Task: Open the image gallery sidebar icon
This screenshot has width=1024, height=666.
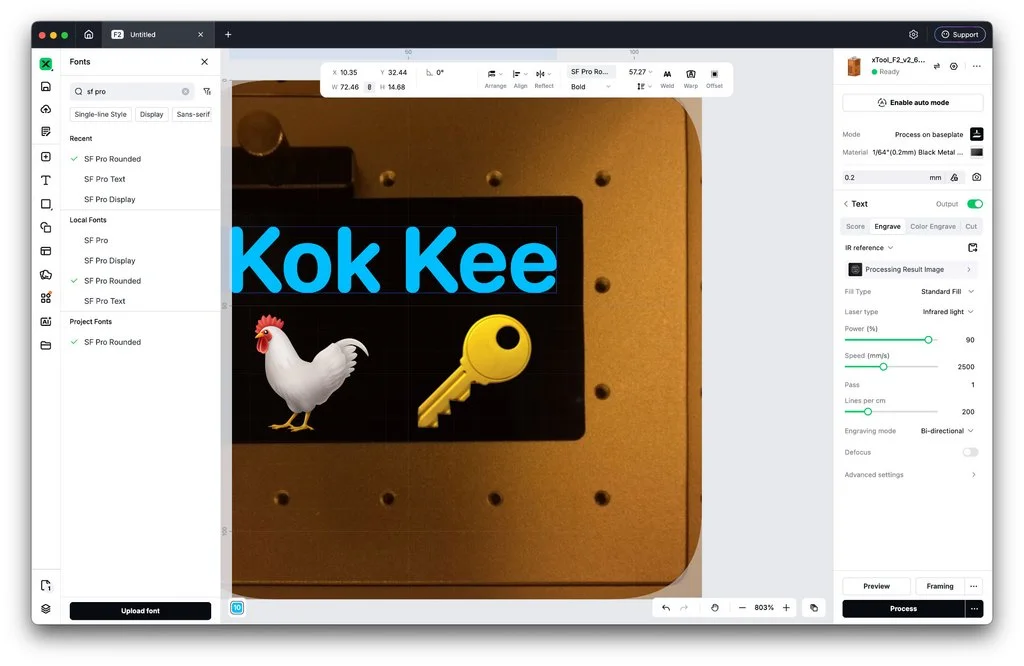Action: pyautogui.click(x=46, y=274)
